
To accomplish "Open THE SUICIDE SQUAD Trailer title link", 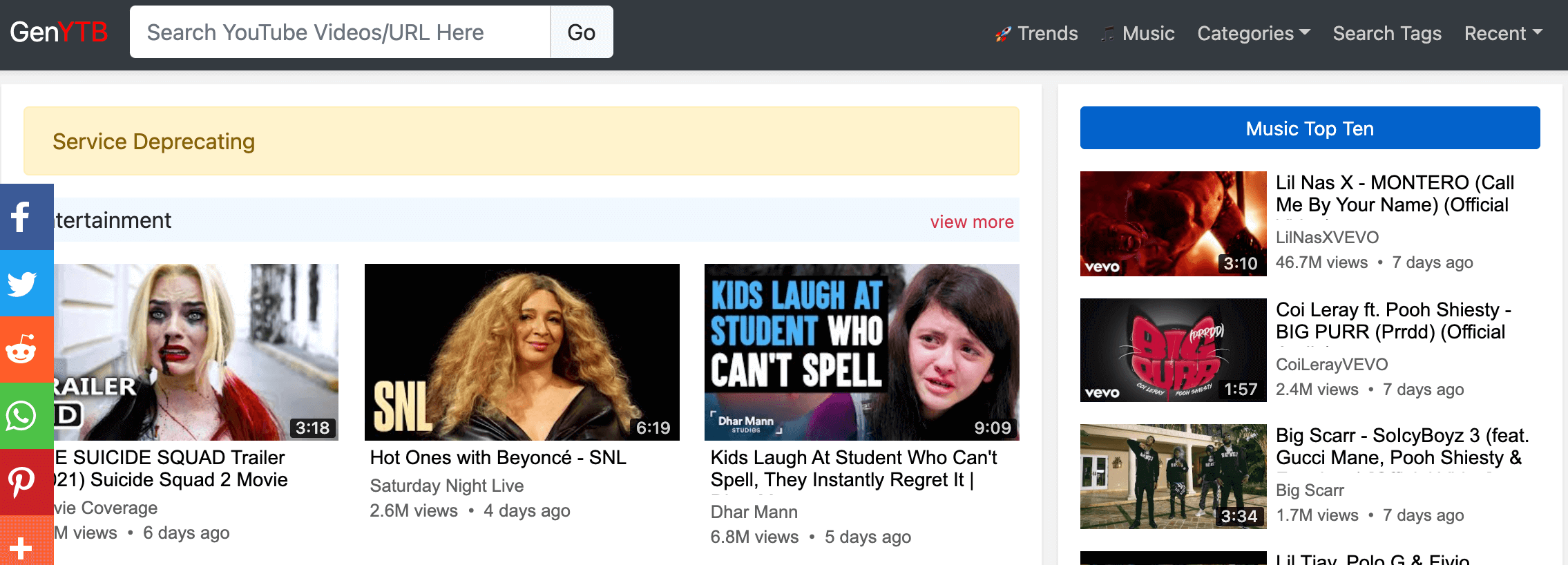I will pos(171,468).
